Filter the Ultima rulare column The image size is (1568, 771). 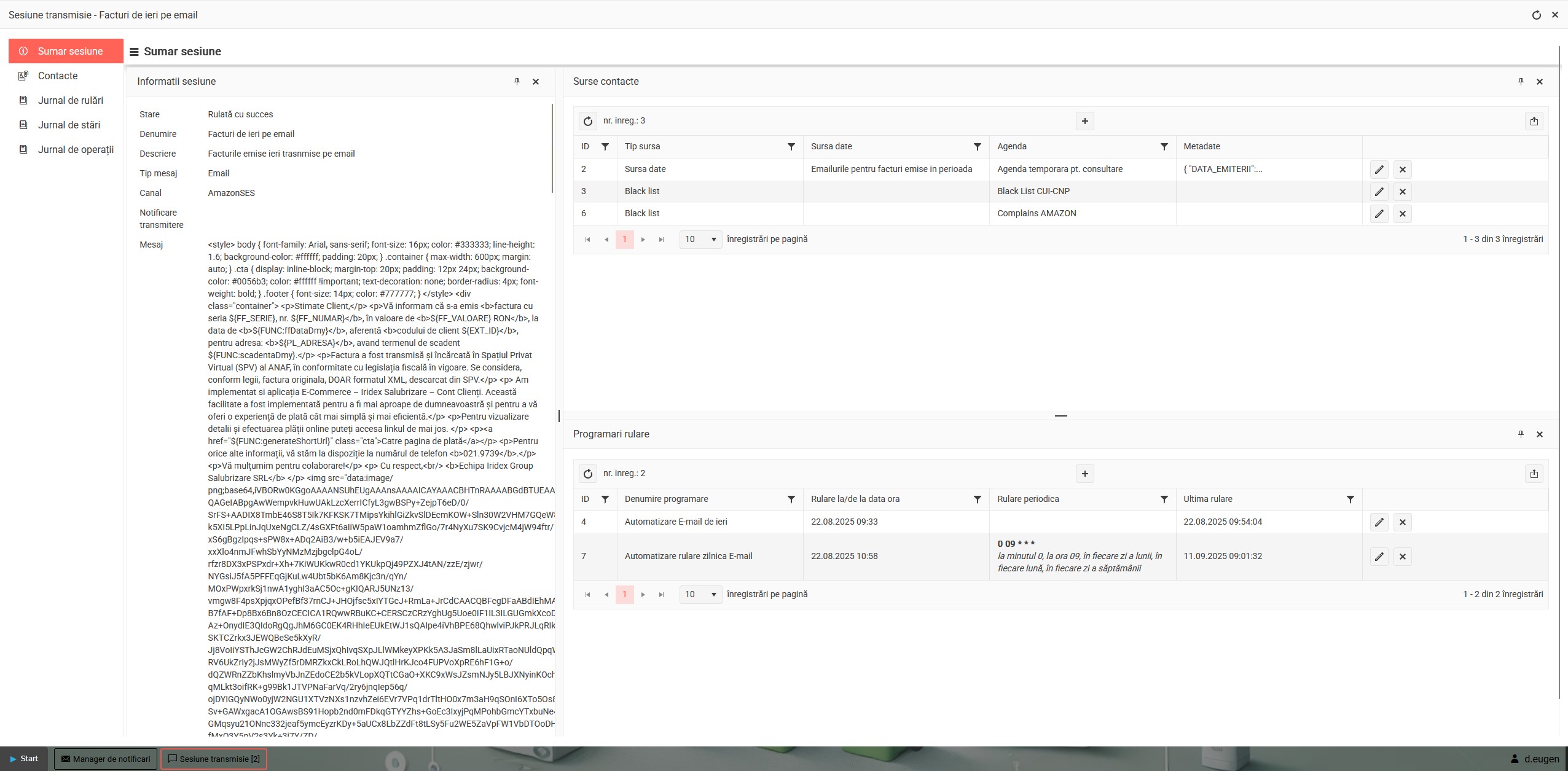click(1350, 499)
